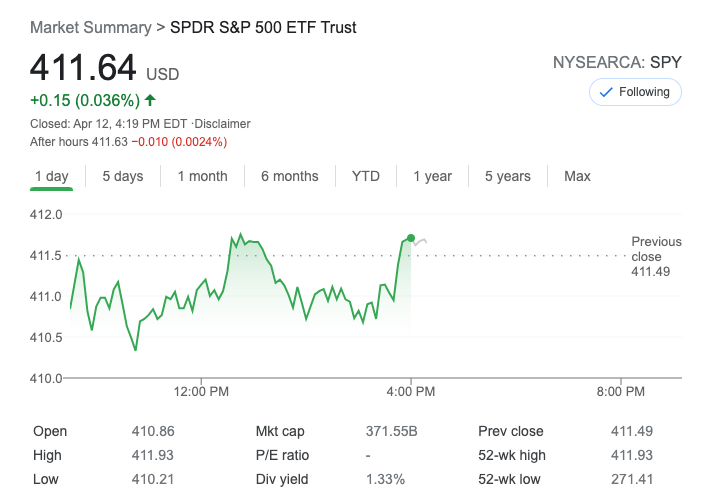The width and height of the screenshot is (711, 504).
Task: Select the YTD range tab
Action: [x=365, y=176]
